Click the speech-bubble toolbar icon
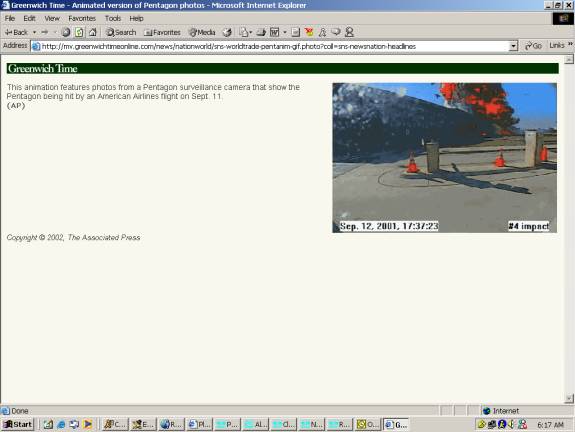This screenshot has width=575, height=432. point(336,32)
